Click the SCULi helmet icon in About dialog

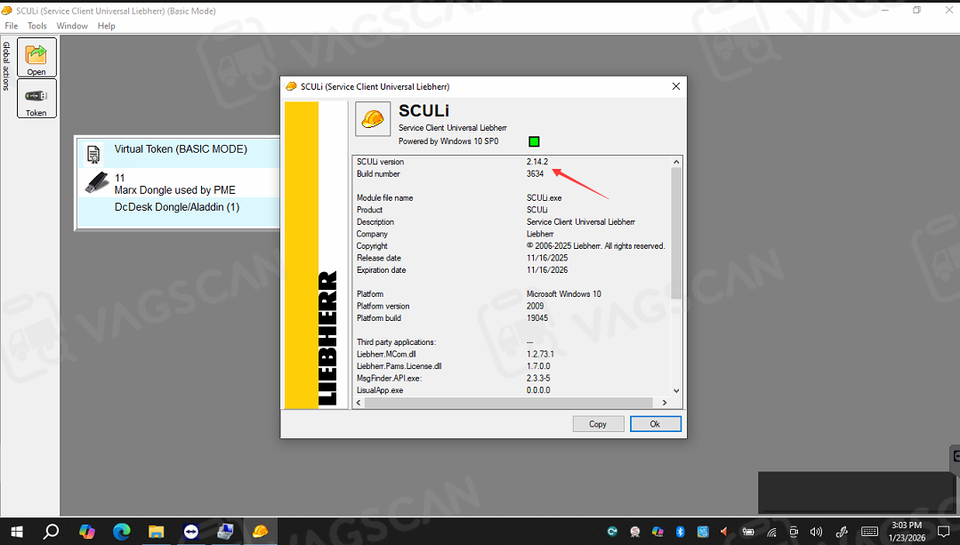tap(373, 119)
